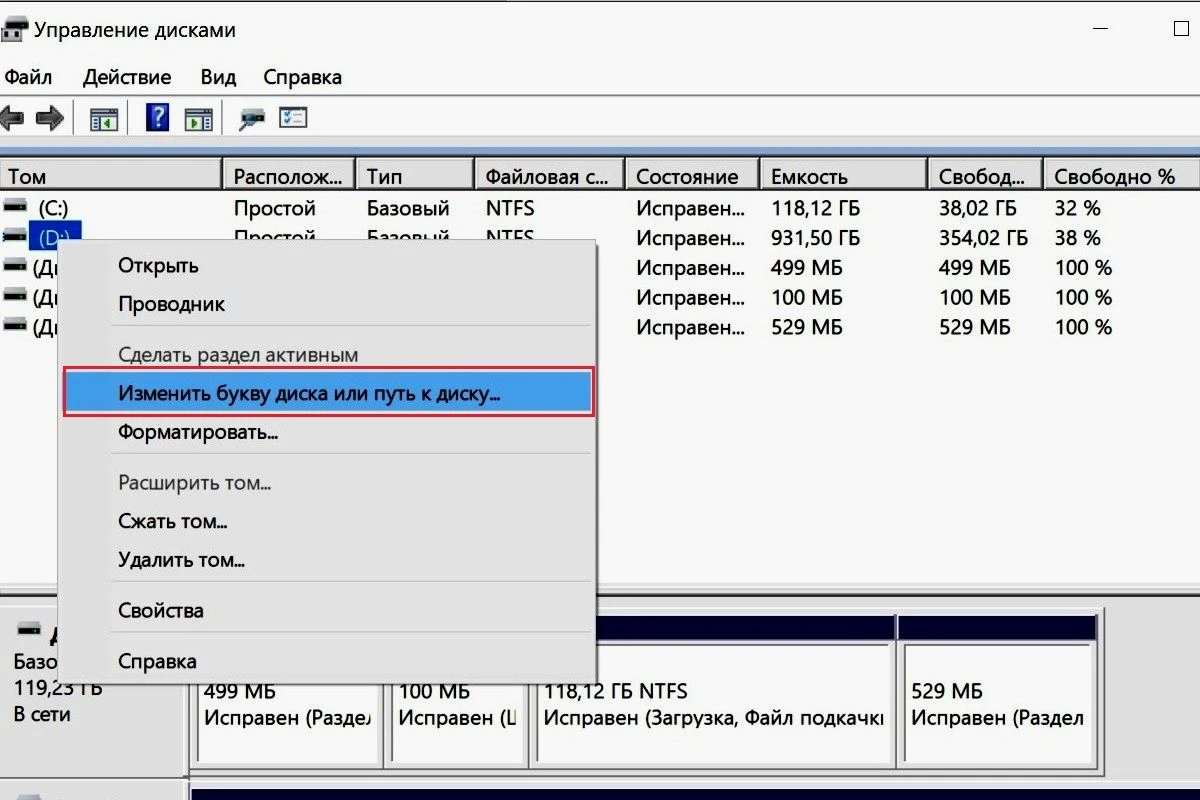Sort by the Свободно % column header
The image size is (1200, 800).
click(x=1122, y=176)
